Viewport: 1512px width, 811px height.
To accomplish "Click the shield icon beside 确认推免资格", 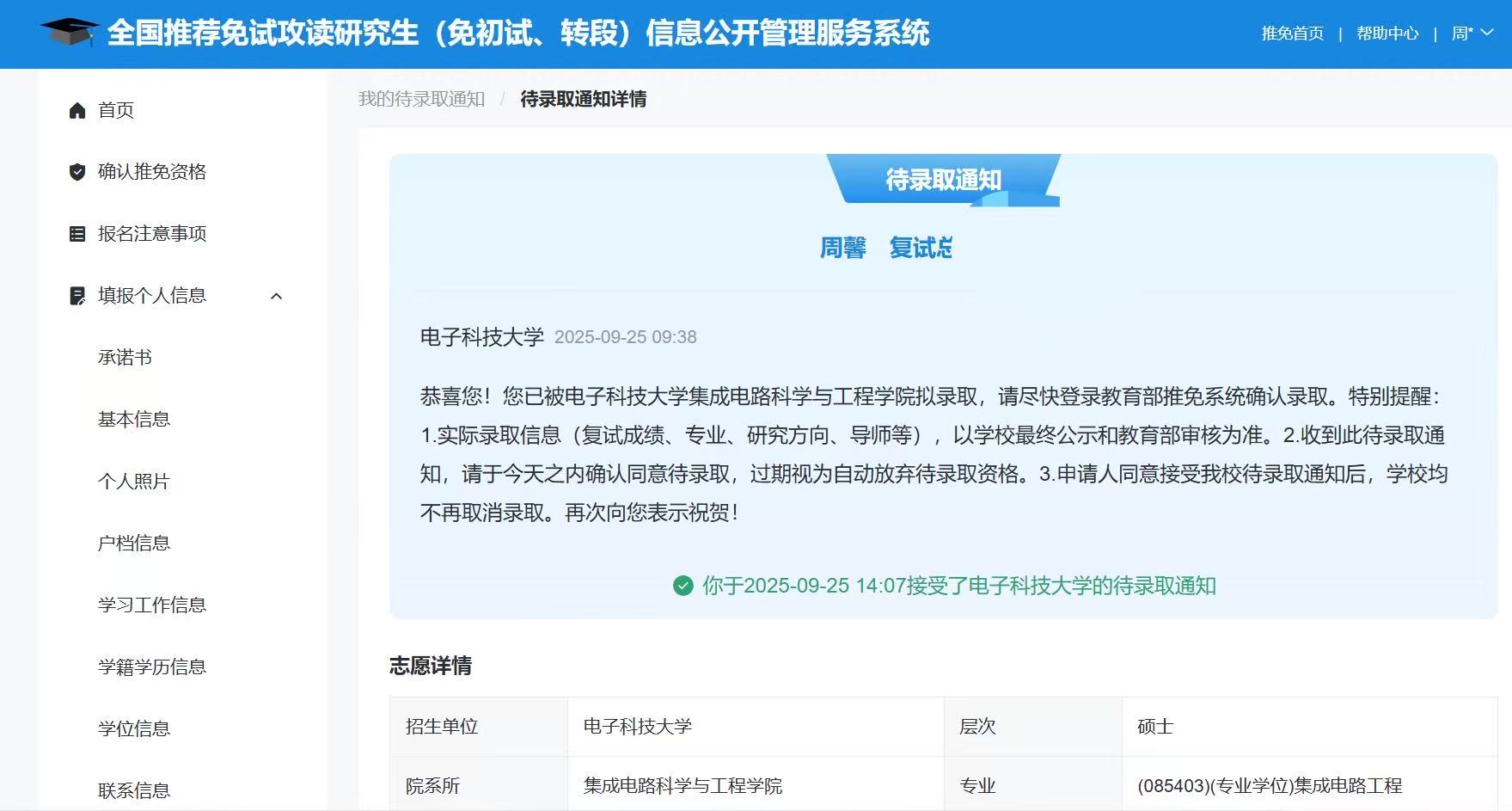I will [x=77, y=172].
